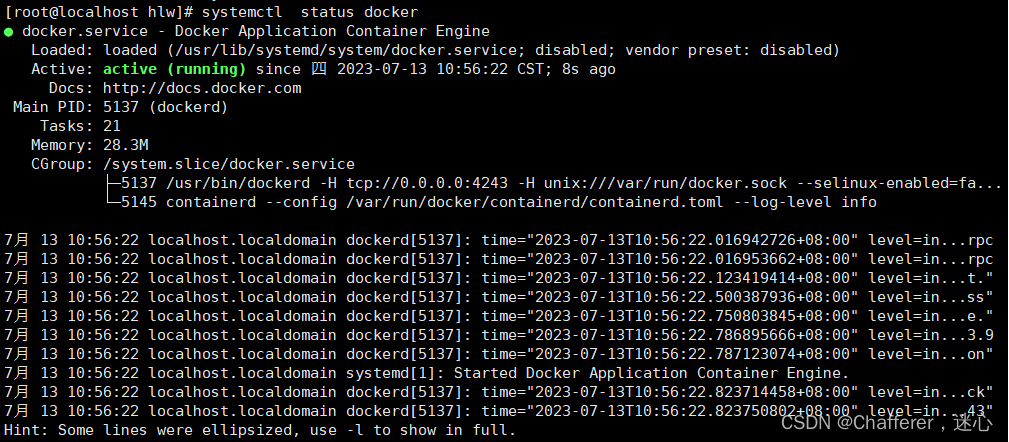Click the Main PID 5137 (dockerd) value
The height and width of the screenshot is (442, 1009).
pos(165,107)
